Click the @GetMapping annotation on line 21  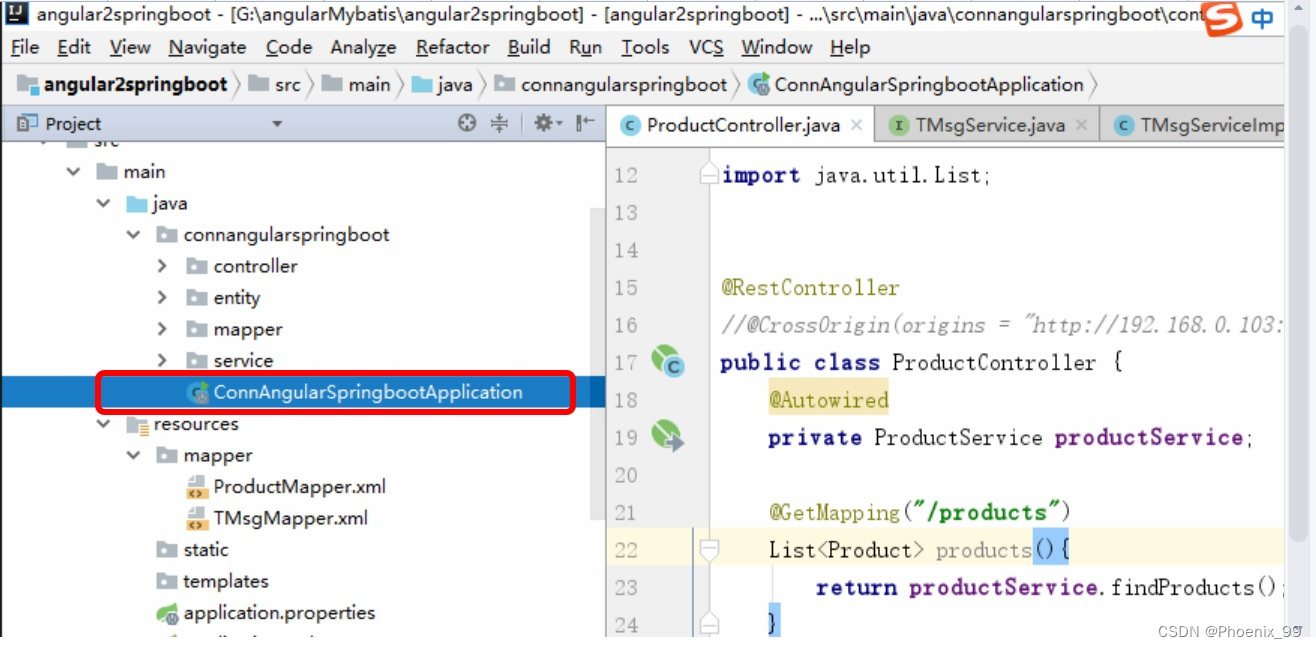tap(834, 513)
